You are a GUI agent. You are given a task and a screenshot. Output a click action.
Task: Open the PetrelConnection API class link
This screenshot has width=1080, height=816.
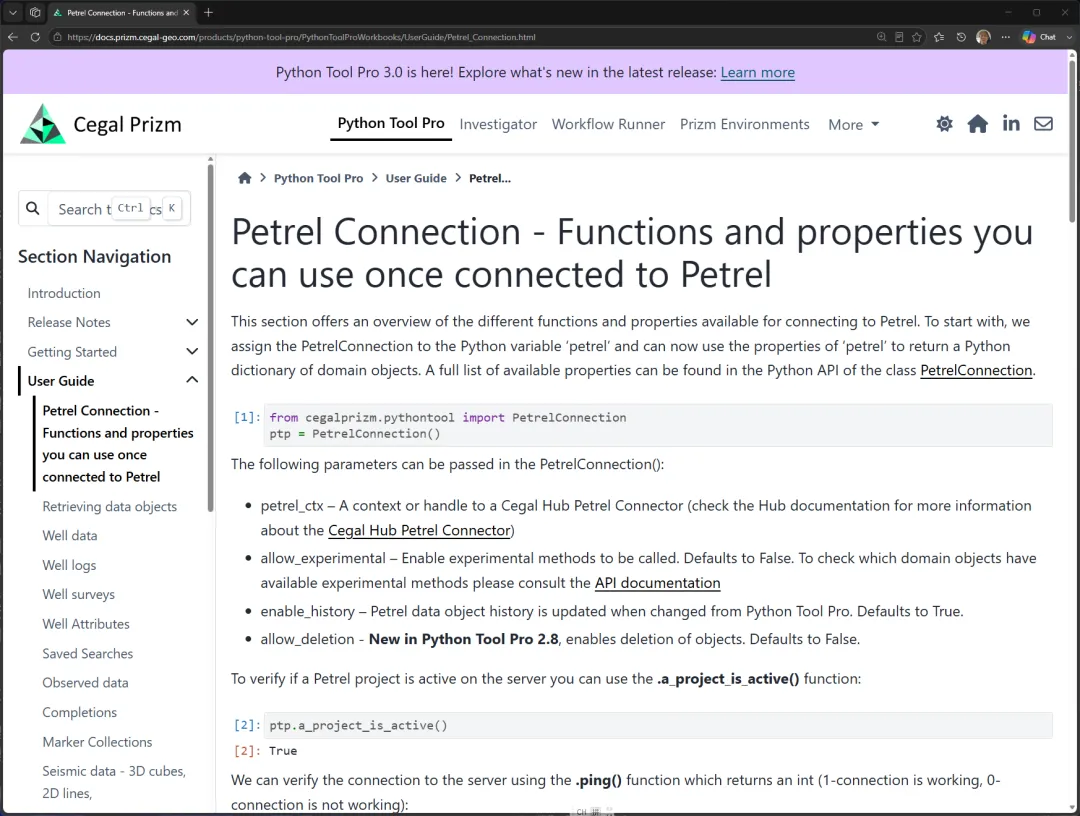(x=976, y=370)
